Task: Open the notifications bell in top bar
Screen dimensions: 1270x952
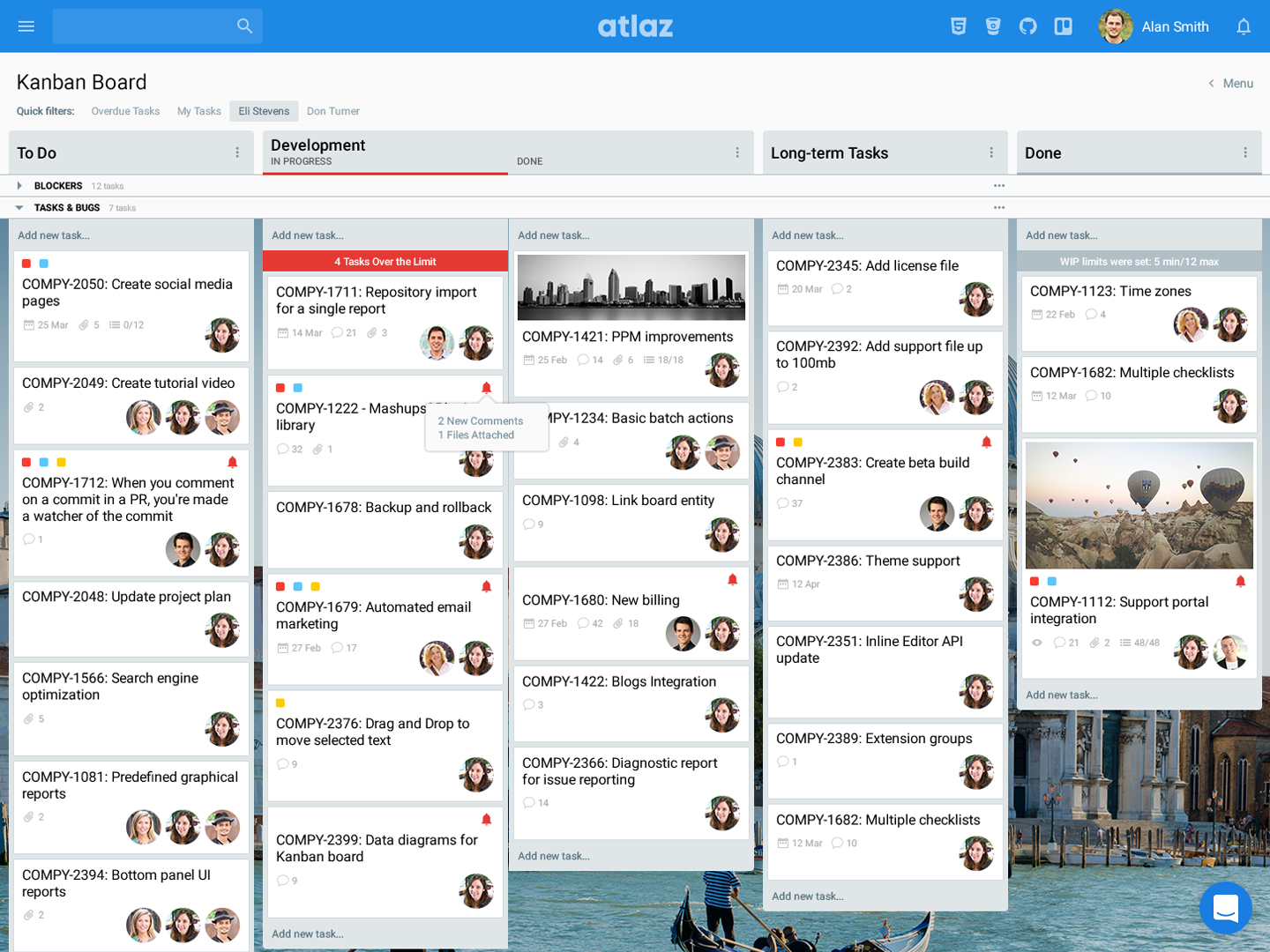Action: (1243, 26)
